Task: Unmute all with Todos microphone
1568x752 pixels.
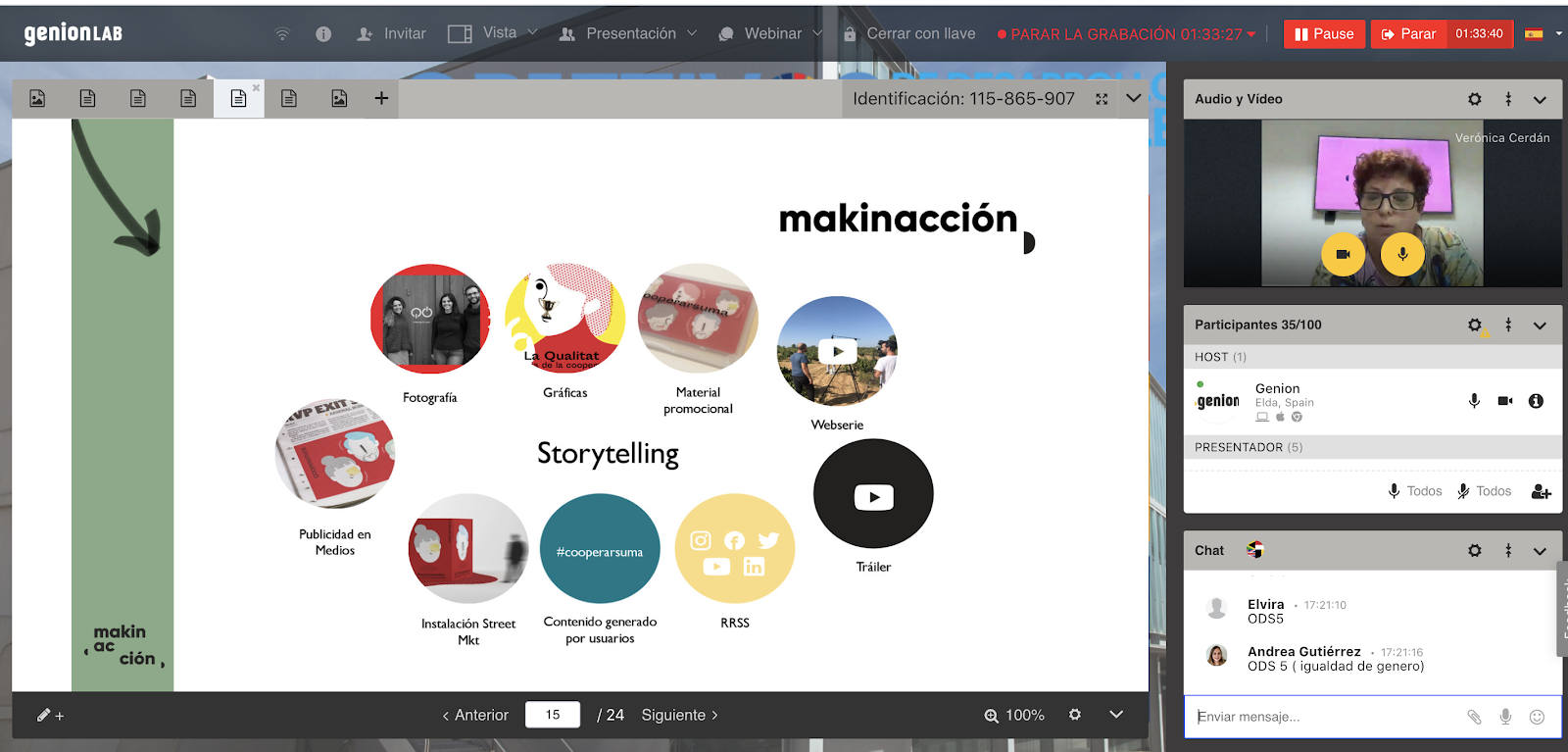Action: (1414, 491)
